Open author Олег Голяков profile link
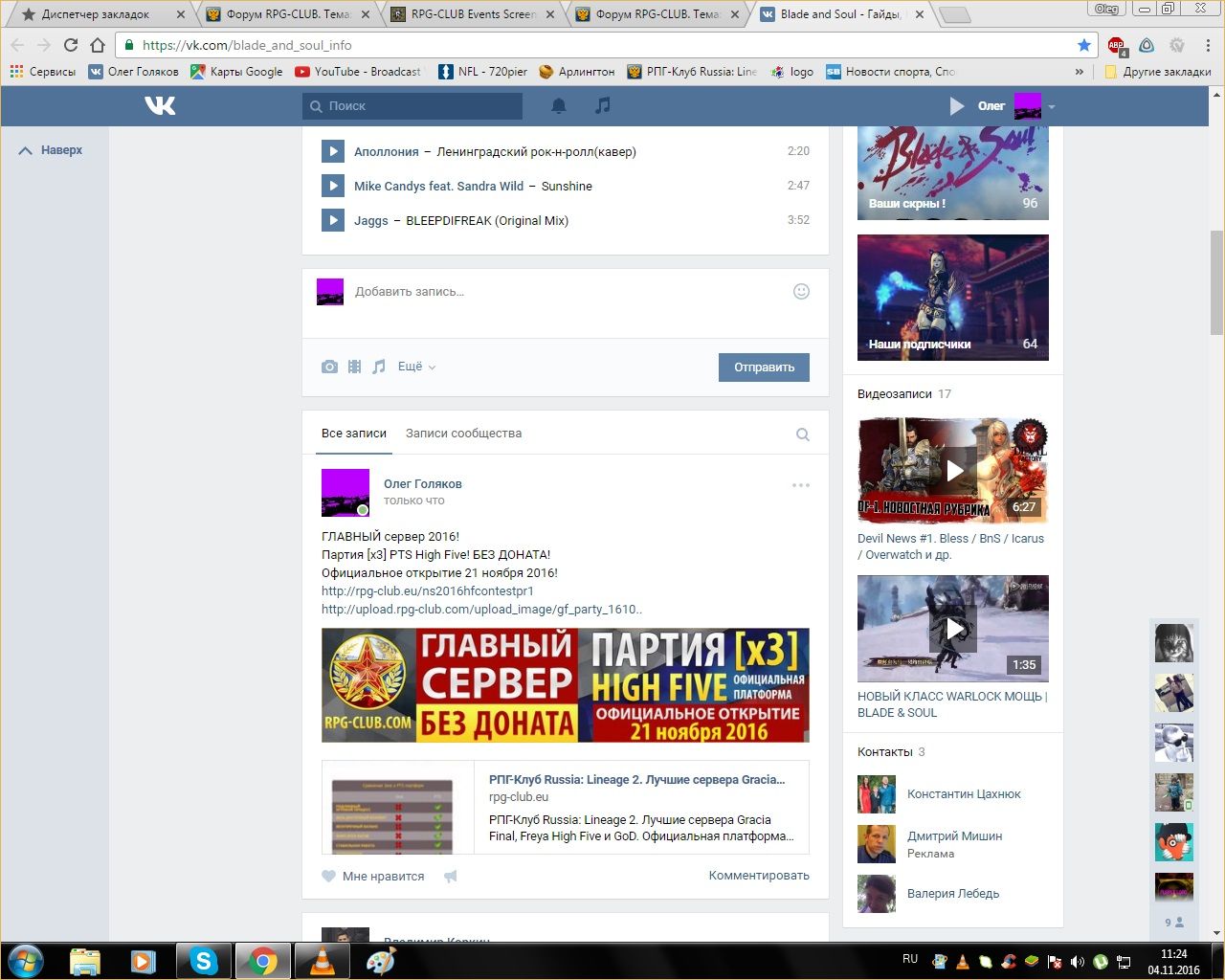 pos(423,484)
